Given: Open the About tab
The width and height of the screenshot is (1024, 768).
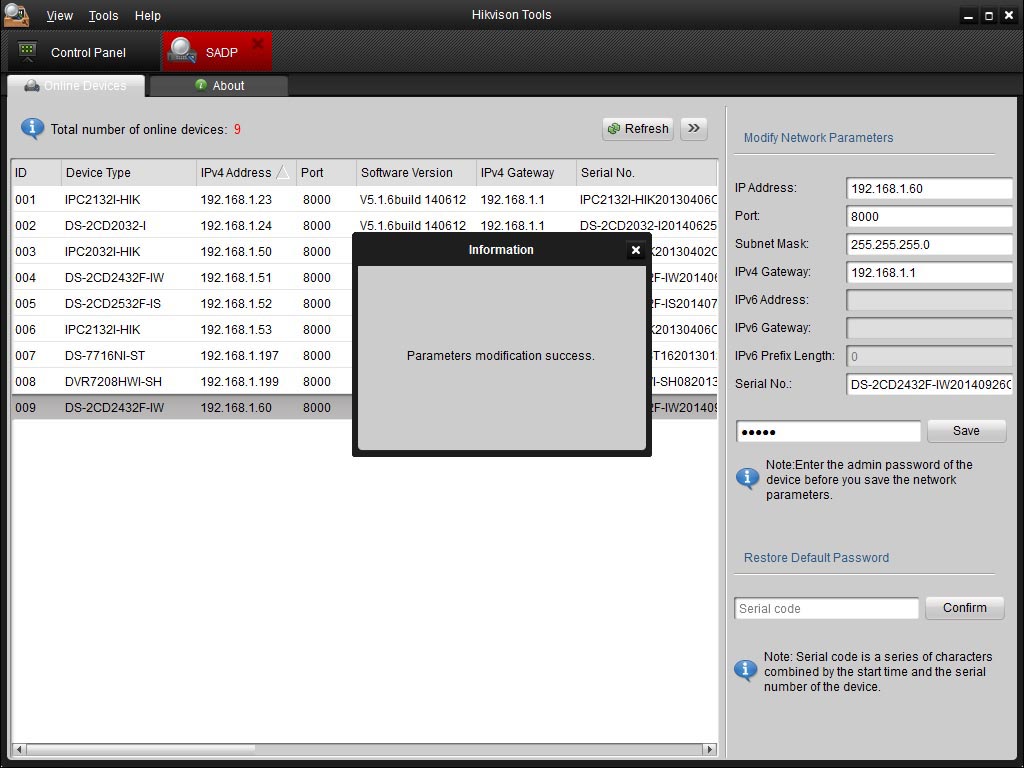Looking at the screenshot, I should pyautogui.click(x=219, y=86).
